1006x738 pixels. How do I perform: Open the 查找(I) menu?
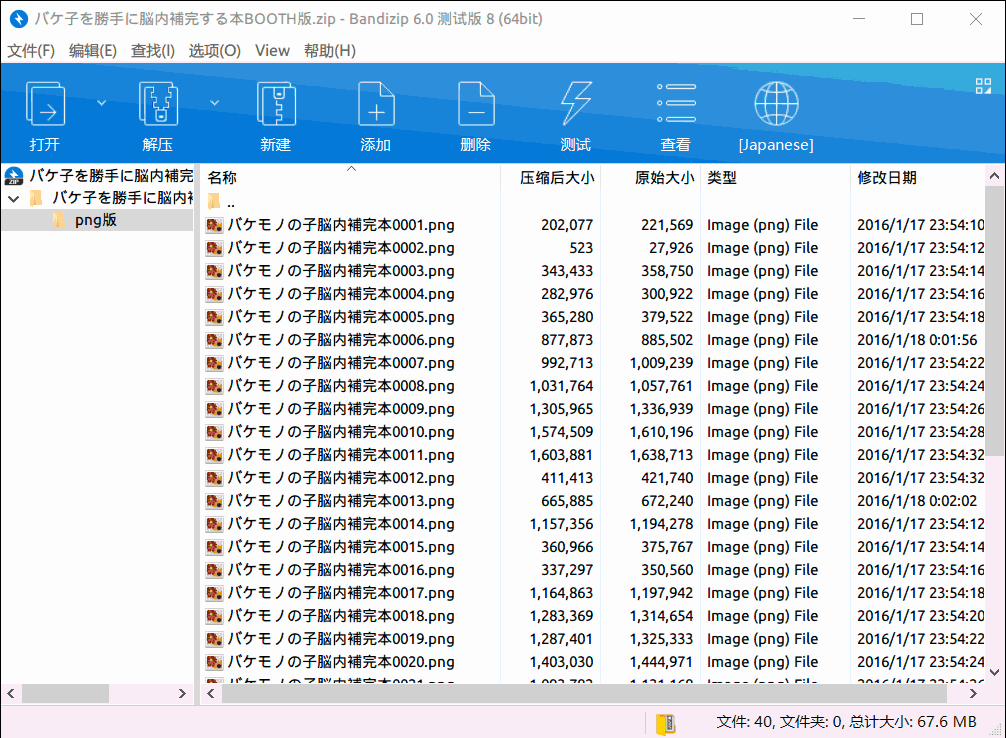(x=153, y=51)
